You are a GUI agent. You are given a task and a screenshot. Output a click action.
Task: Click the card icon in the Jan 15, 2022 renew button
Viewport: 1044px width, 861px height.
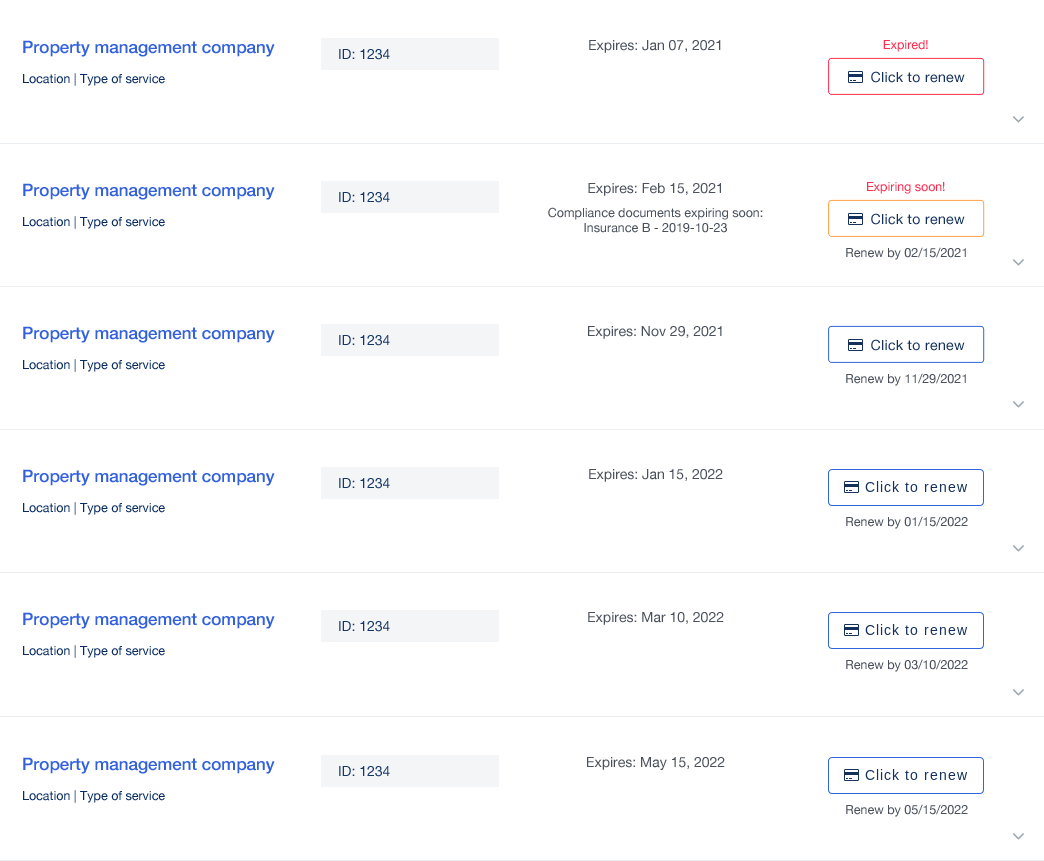[851, 487]
